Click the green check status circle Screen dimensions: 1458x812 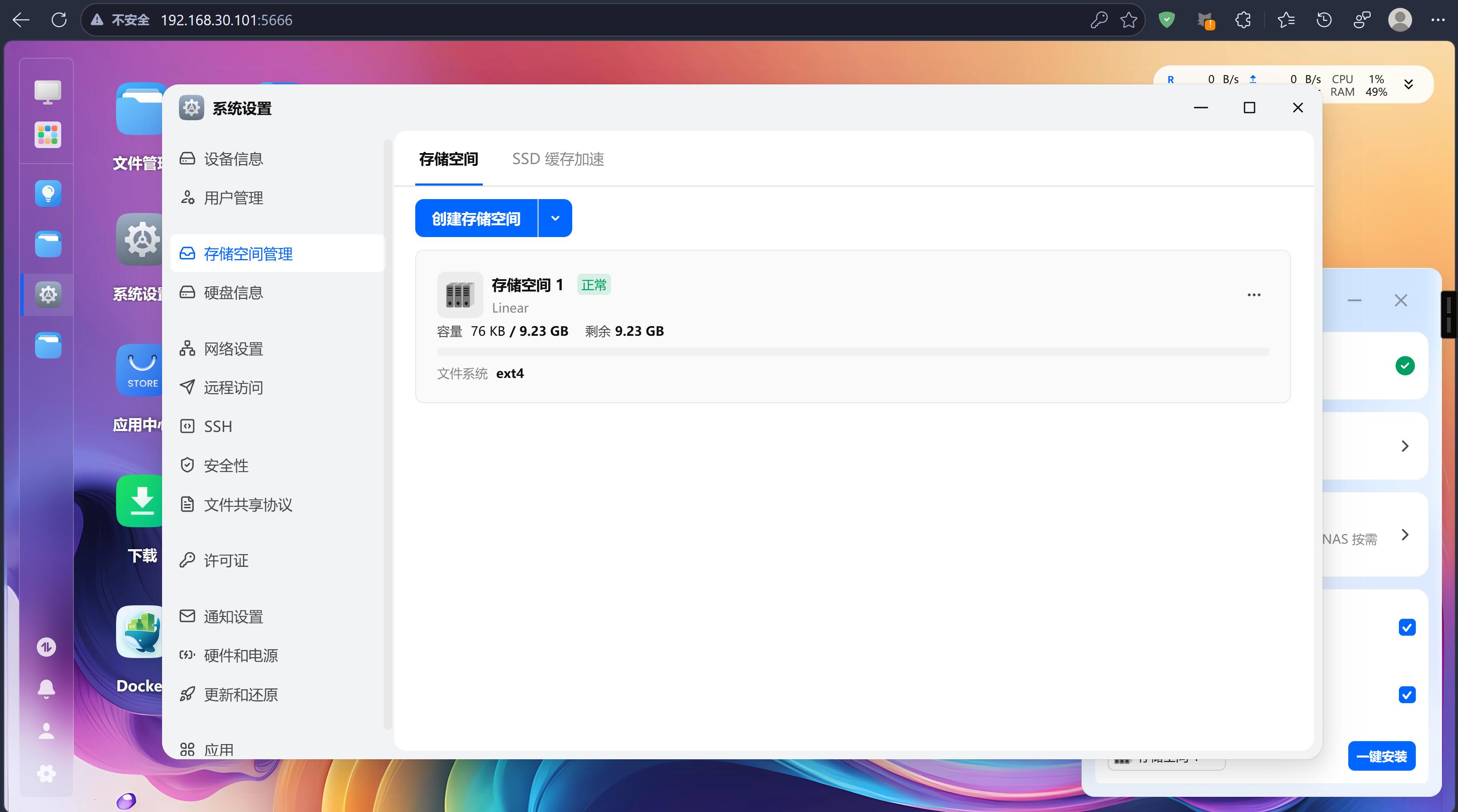coord(1405,366)
